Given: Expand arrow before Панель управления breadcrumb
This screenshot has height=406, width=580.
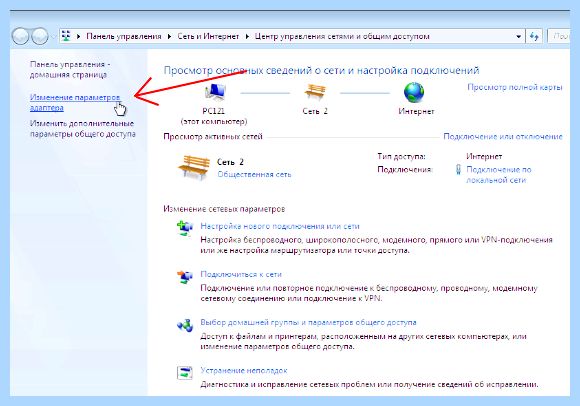Looking at the screenshot, I should click(78, 36).
